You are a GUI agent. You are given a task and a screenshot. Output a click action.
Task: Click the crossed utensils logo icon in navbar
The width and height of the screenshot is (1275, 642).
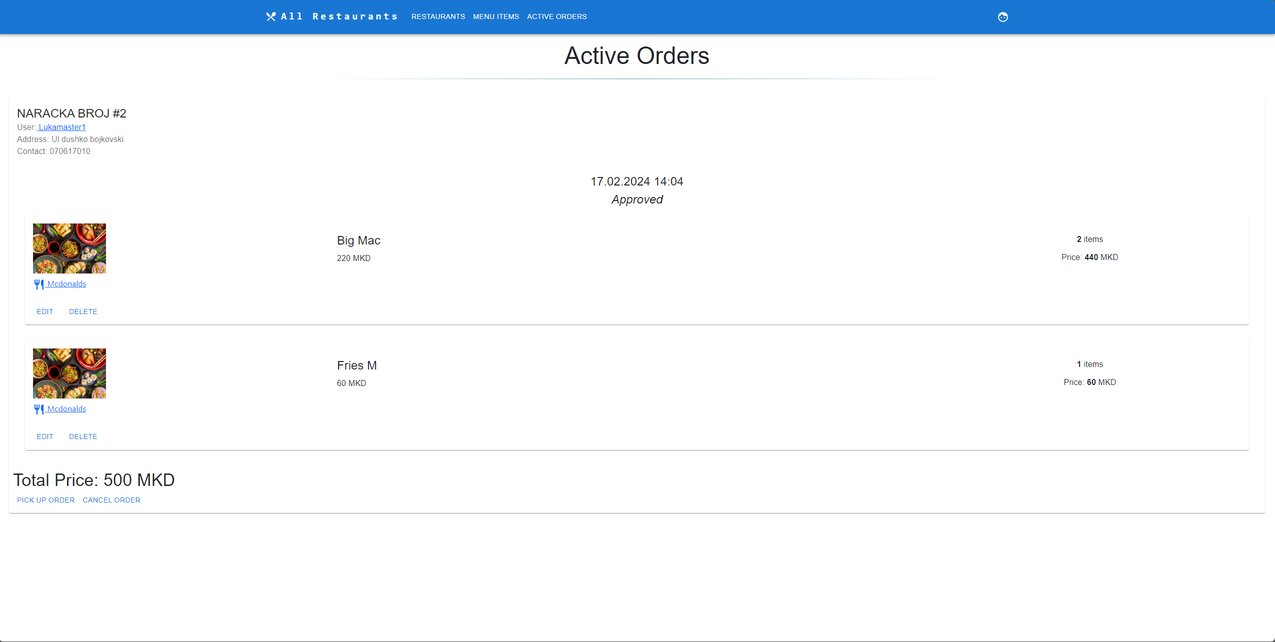(271, 16)
